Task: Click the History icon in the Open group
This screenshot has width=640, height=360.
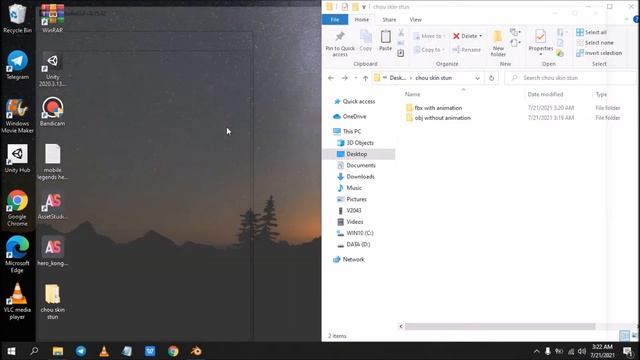Action: point(560,53)
